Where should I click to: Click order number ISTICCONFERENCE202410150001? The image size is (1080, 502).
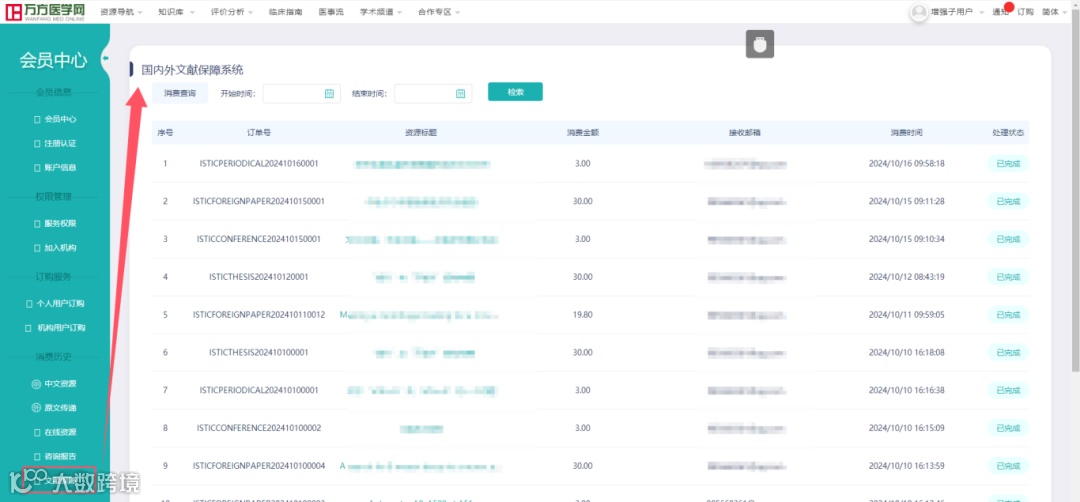(259, 239)
